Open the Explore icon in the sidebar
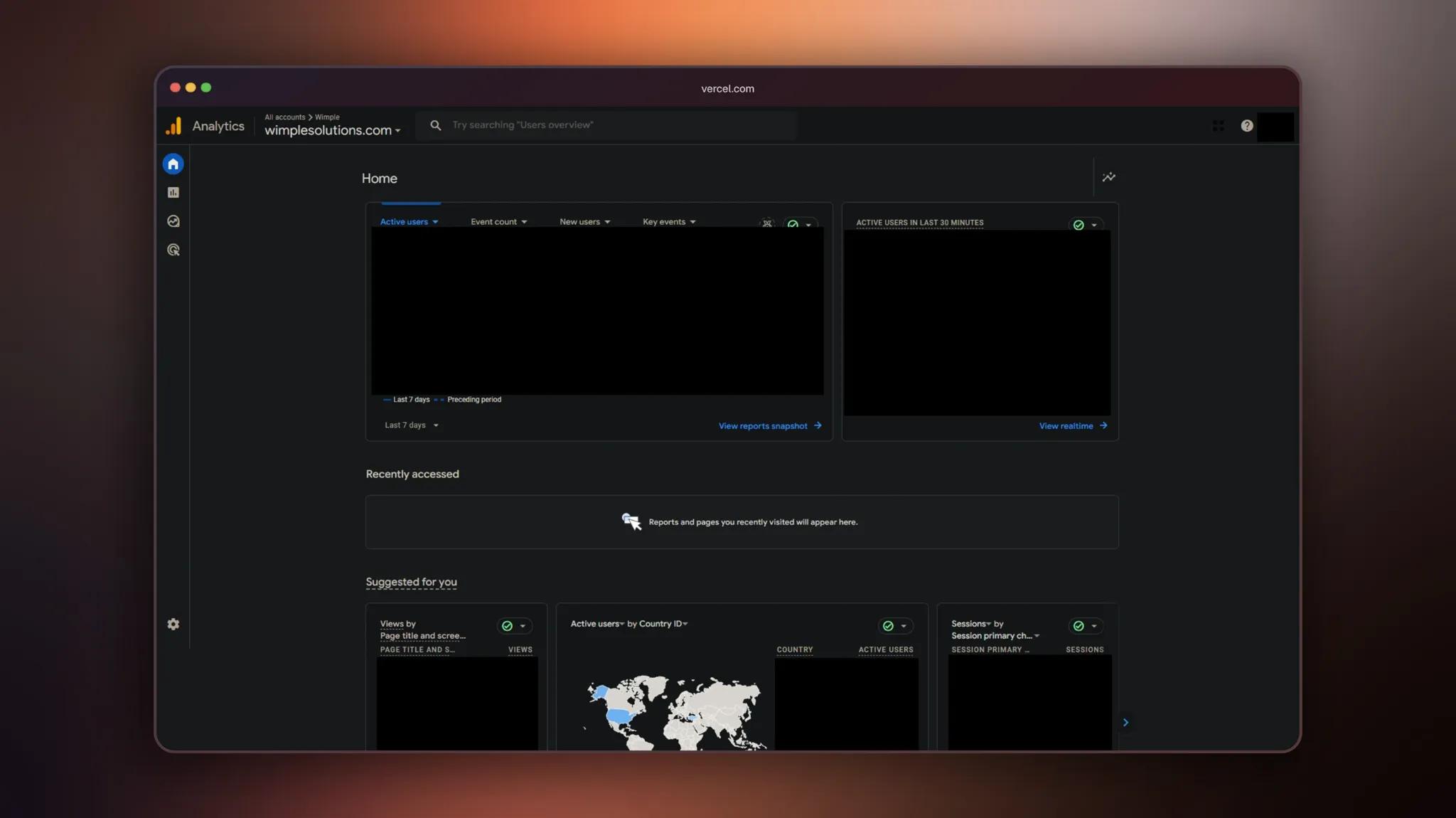 pos(173,221)
